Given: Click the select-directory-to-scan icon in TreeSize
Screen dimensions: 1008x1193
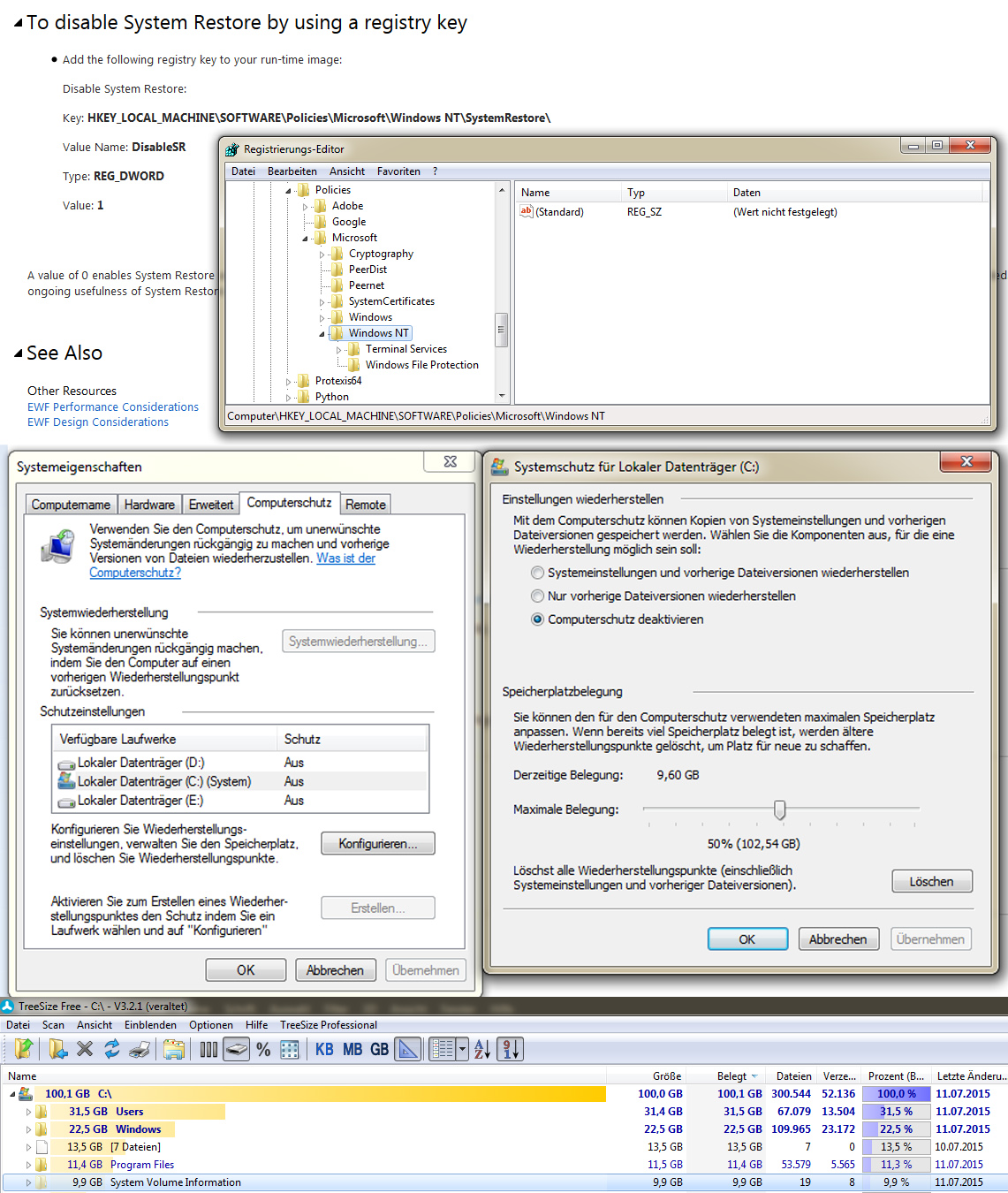Looking at the screenshot, I should [x=57, y=1049].
